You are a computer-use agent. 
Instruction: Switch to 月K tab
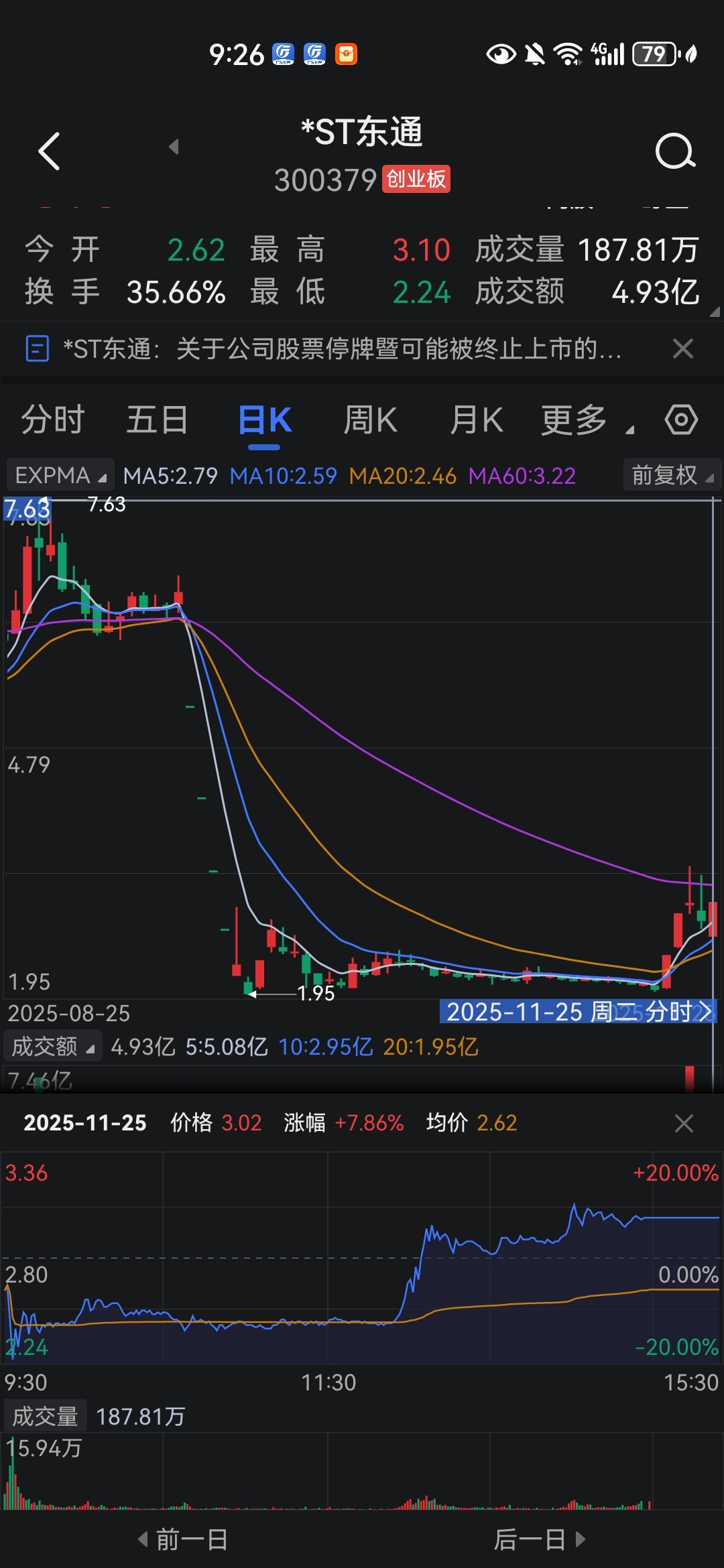click(476, 420)
